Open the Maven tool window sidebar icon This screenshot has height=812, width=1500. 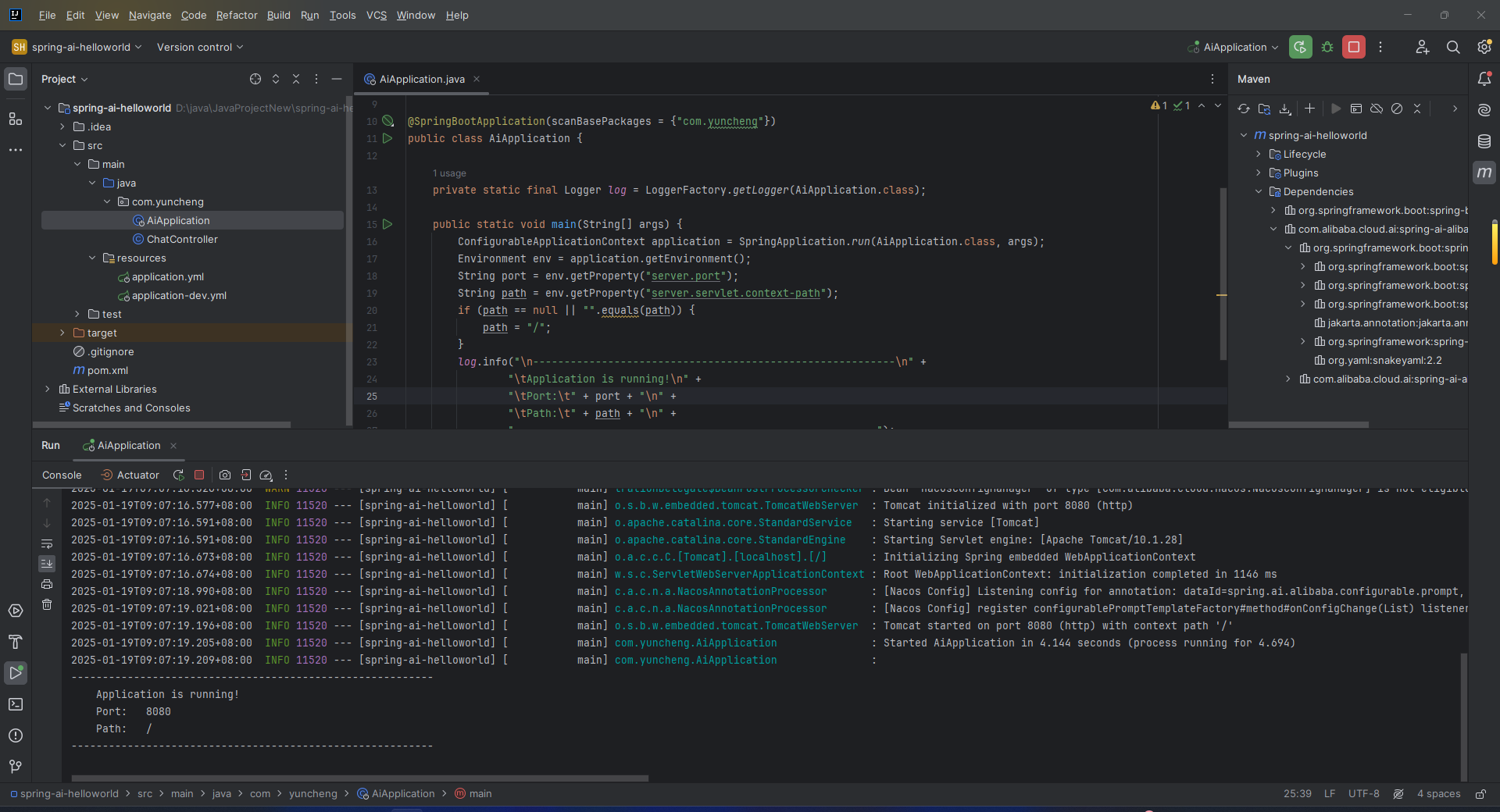pos(1484,173)
